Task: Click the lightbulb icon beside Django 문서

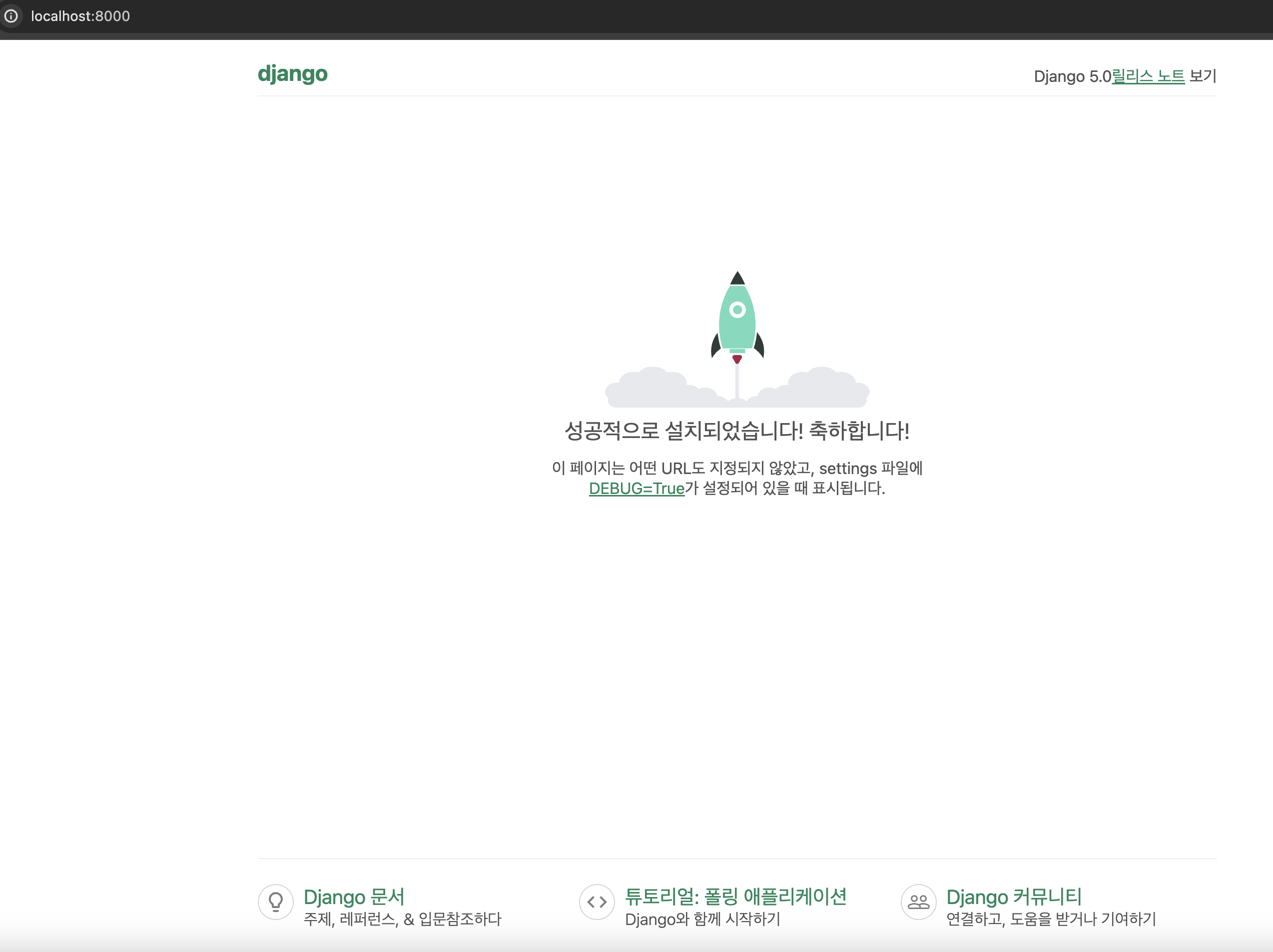Action: pyautogui.click(x=276, y=902)
